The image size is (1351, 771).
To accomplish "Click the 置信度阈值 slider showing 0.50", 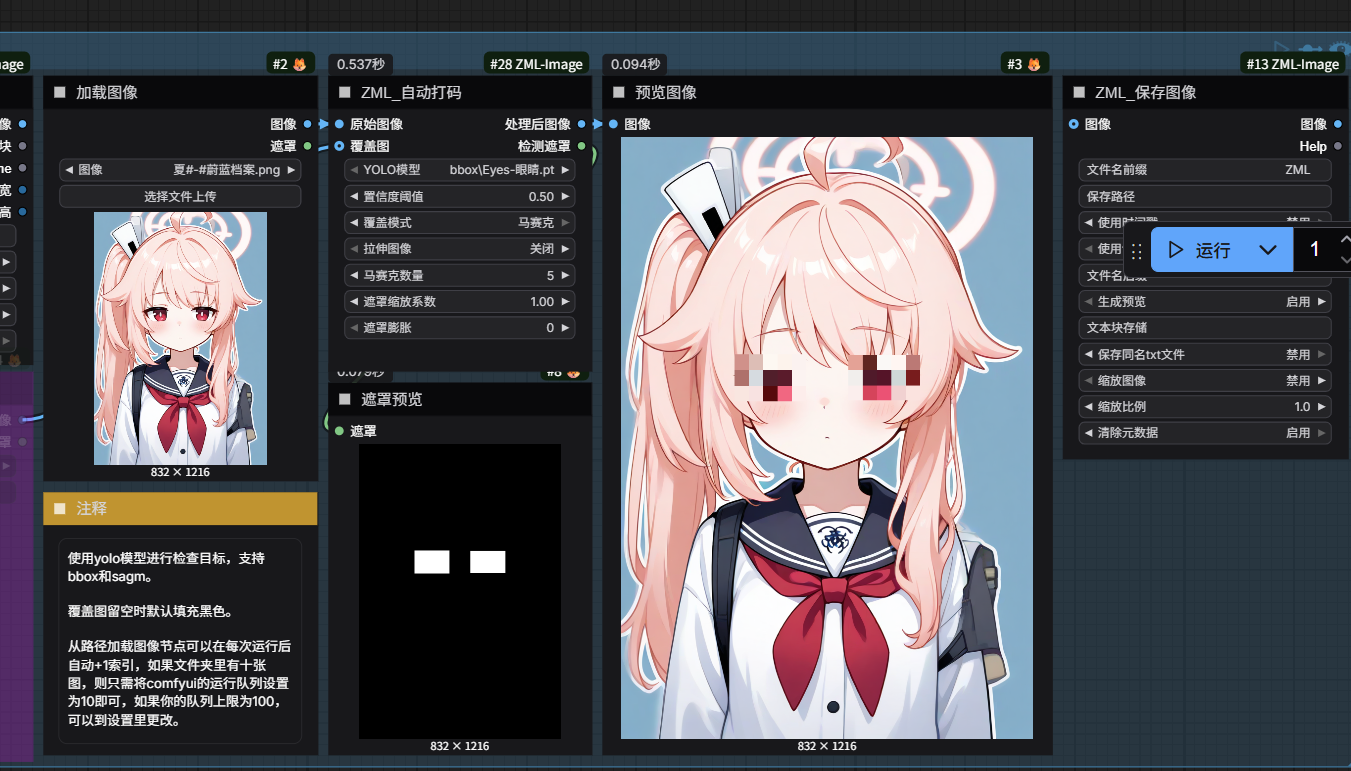I will coord(460,196).
